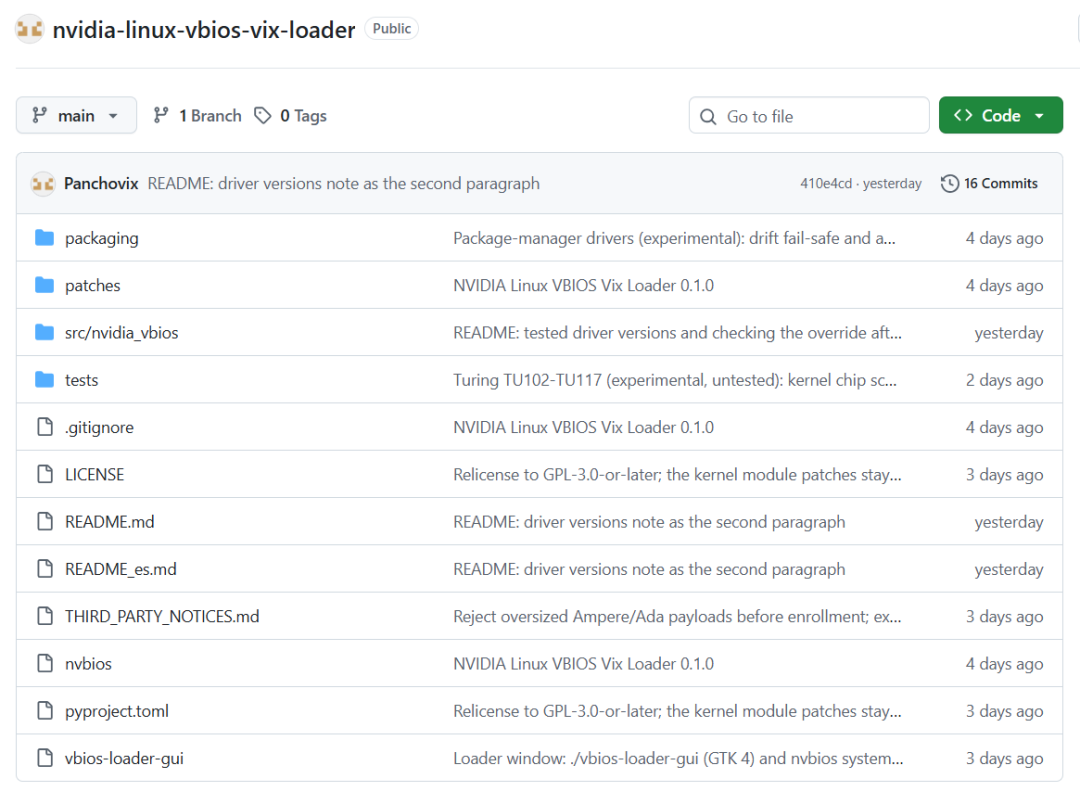Open commit message 'Turing TU102-TU117 (experimental, untested)'
This screenshot has width=1080, height=791.
[675, 380]
